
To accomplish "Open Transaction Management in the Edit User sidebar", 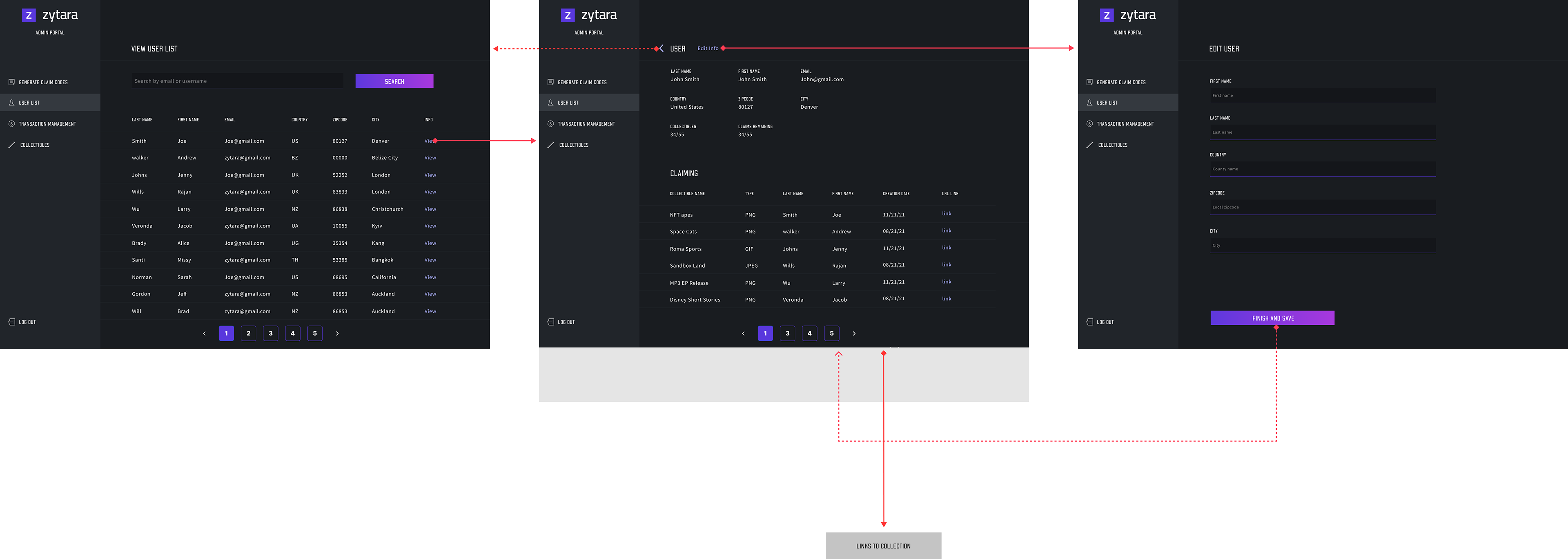I will coord(1125,124).
